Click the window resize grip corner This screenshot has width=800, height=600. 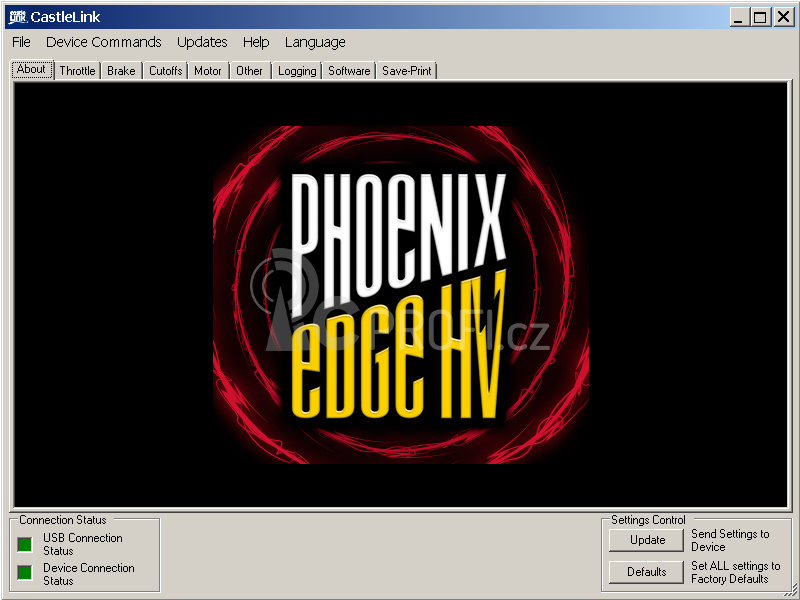tap(792, 592)
